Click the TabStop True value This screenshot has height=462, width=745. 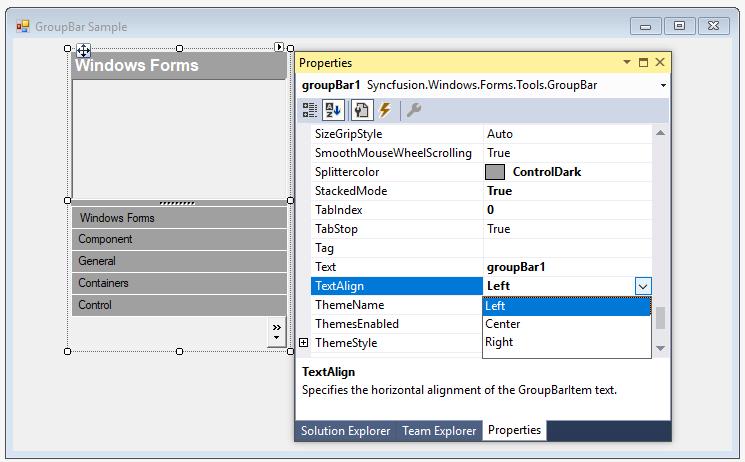pos(498,229)
